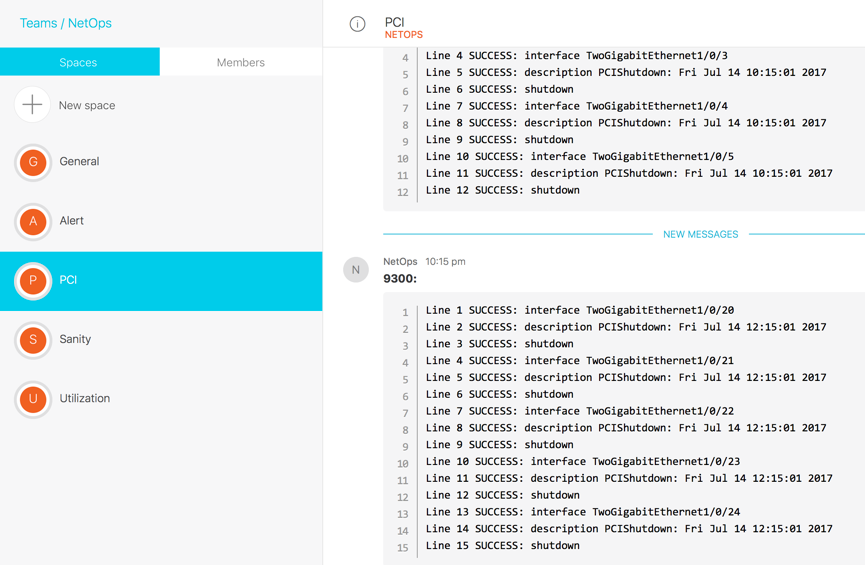Viewport: 865px width, 565px height.
Task: Click the NEW MESSAGES divider label
Action: pyautogui.click(x=700, y=235)
